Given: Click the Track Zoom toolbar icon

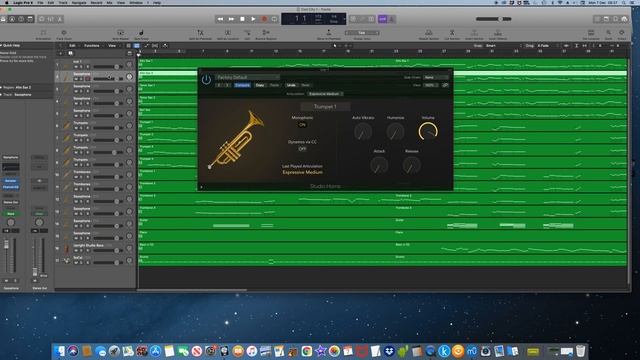Looking at the screenshot, I should coord(64,34).
